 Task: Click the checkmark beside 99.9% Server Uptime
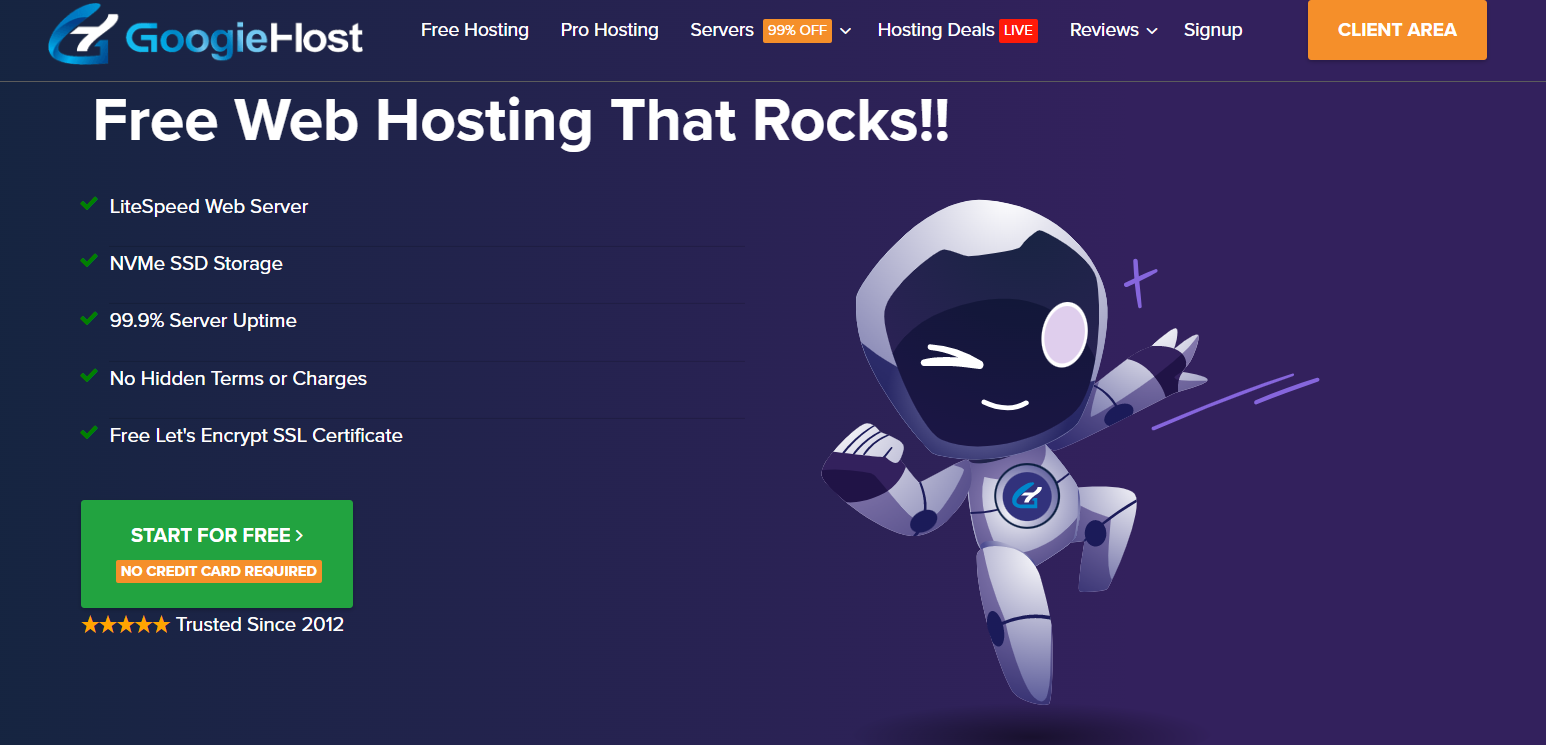[88, 319]
